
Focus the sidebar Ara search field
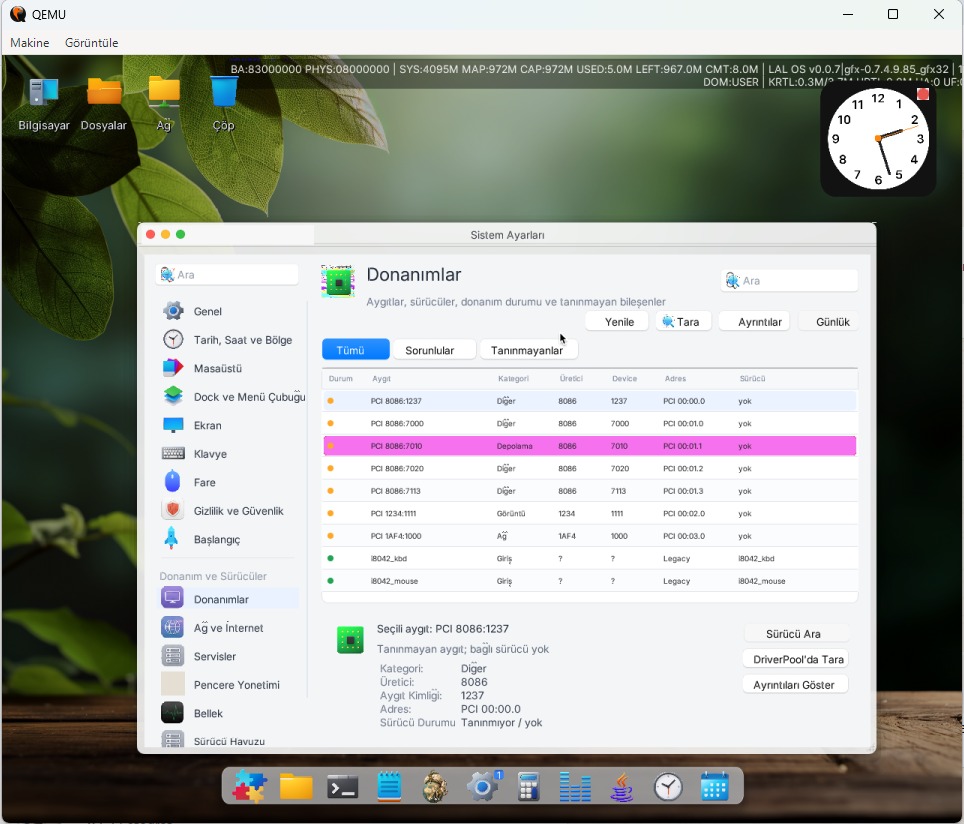[x=227, y=275]
